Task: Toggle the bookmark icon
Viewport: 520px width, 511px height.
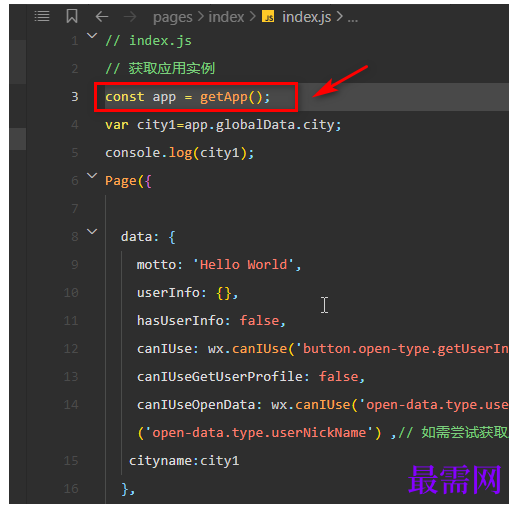Action: [72, 16]
